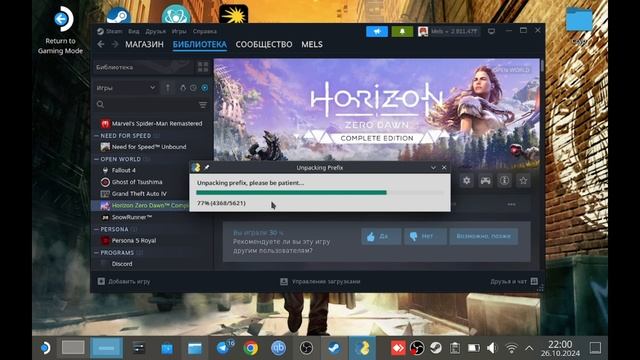Pin the Unpacking Prefix dialog window
The height and width of the screenshot is (360, 640).
pos(207,167)
